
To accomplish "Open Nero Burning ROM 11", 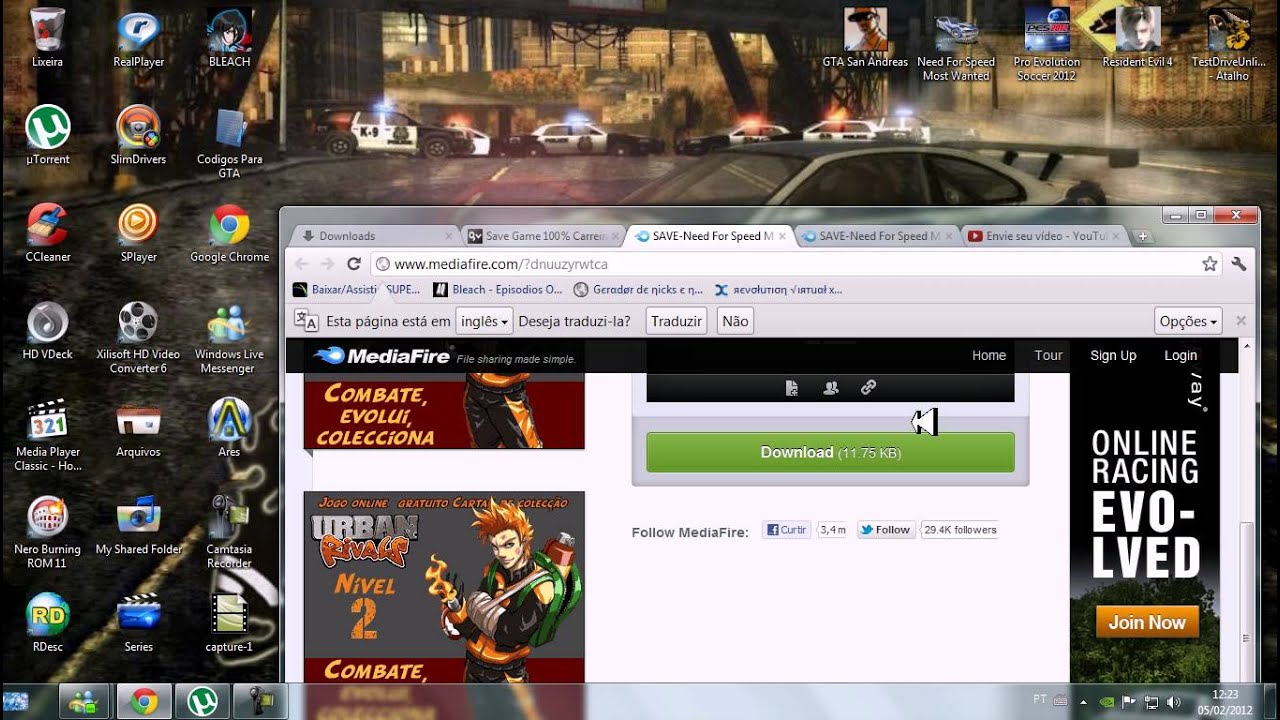I will point(47,531).
